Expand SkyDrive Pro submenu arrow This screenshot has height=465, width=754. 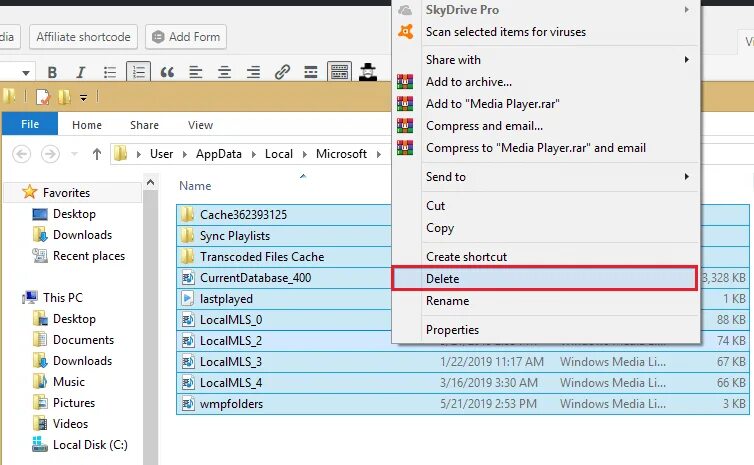[687, 10]
